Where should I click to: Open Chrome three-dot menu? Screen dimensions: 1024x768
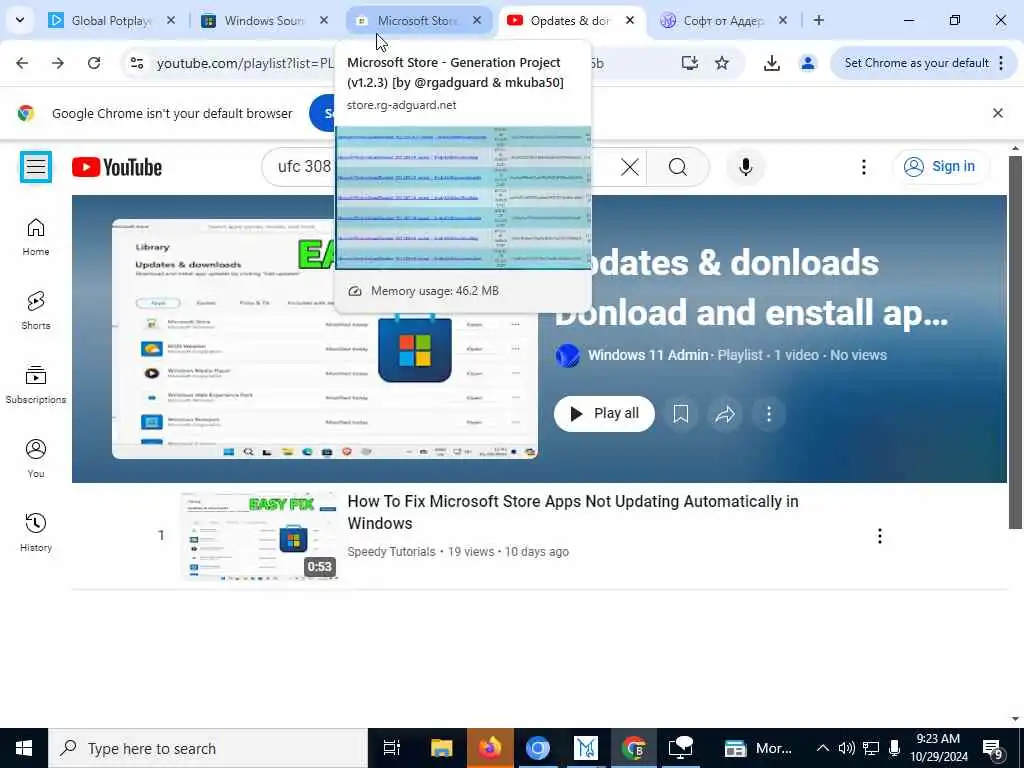point(1001,63)
